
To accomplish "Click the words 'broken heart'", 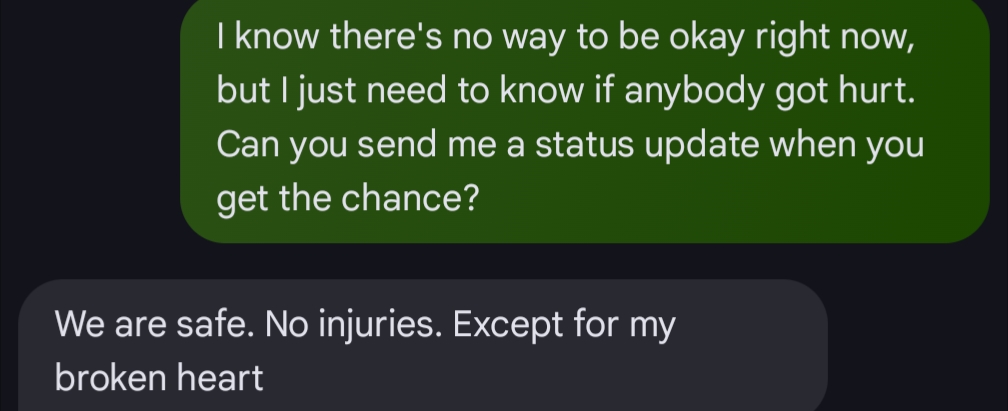I will [x=159, y=377].
